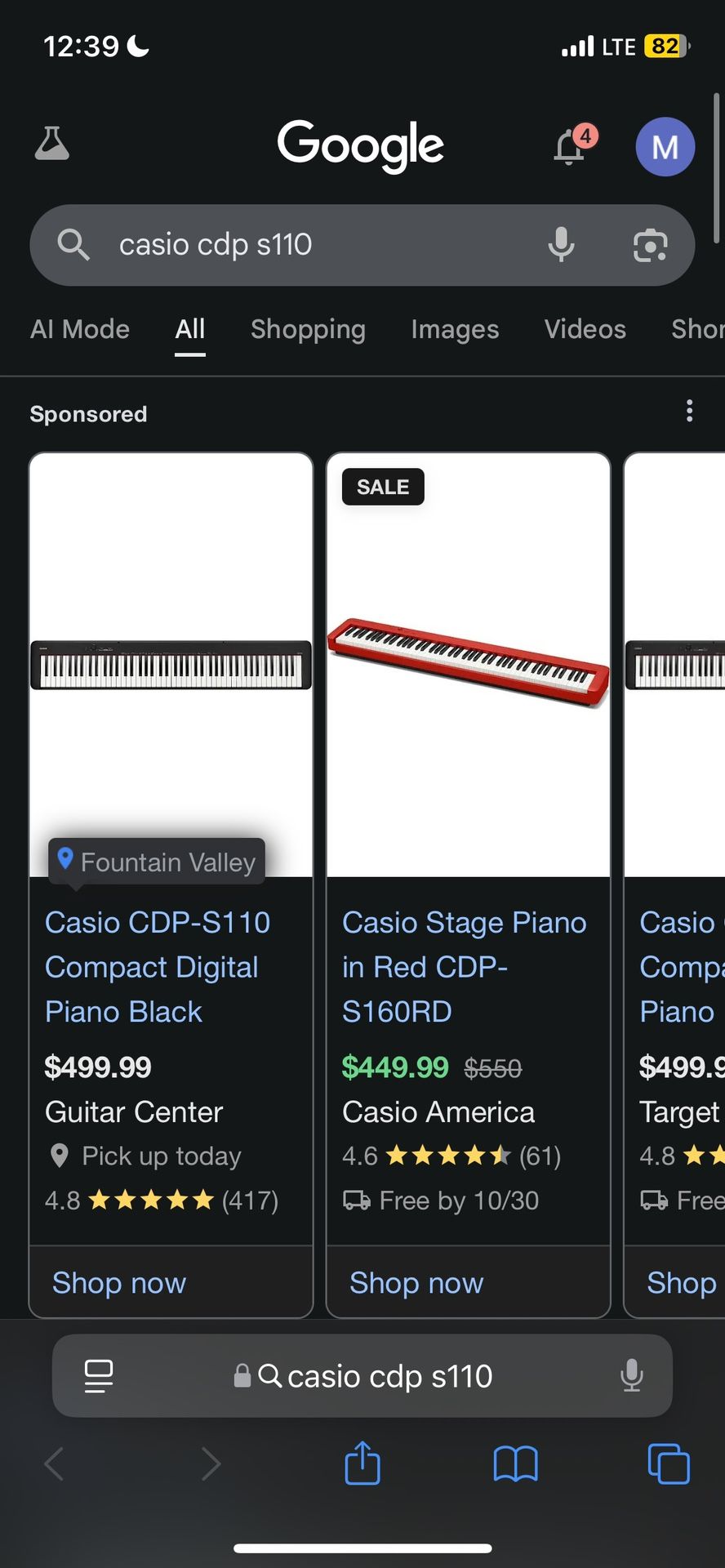The image size is (725, 1568).
Task: Tap the Fountain Valley location pill
Action: [x=157, y=861]
